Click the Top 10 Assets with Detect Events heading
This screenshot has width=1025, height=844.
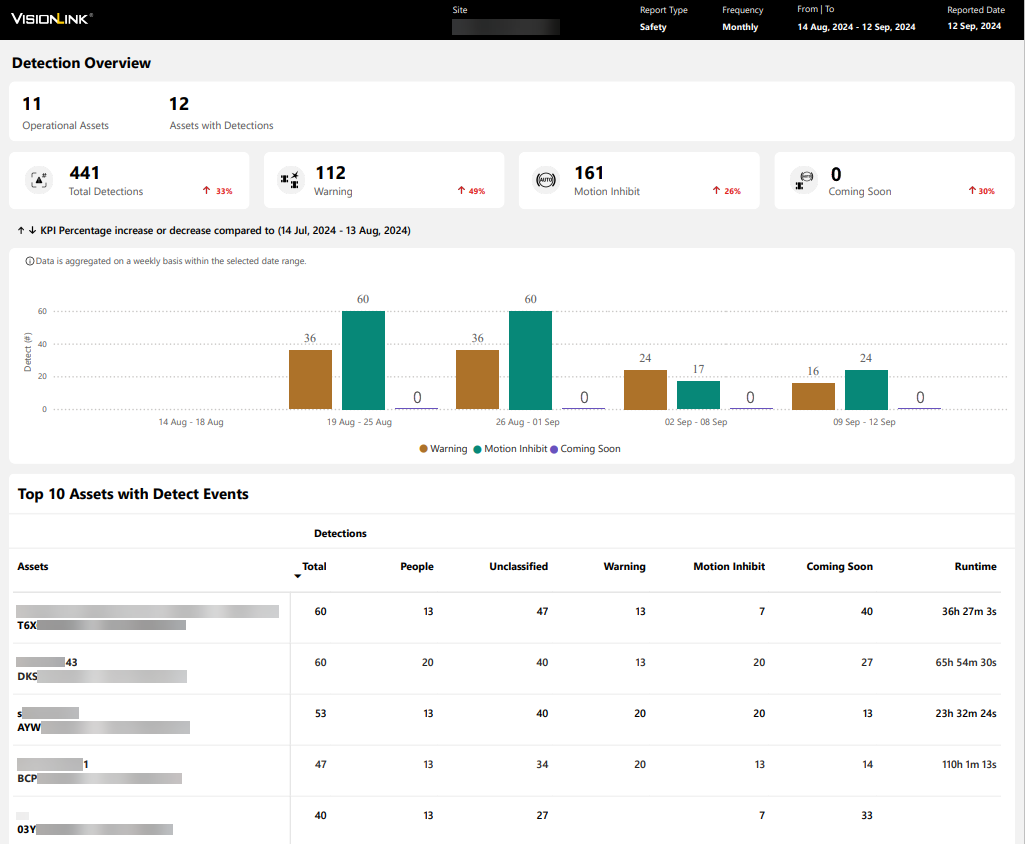[x=133, y=494]
